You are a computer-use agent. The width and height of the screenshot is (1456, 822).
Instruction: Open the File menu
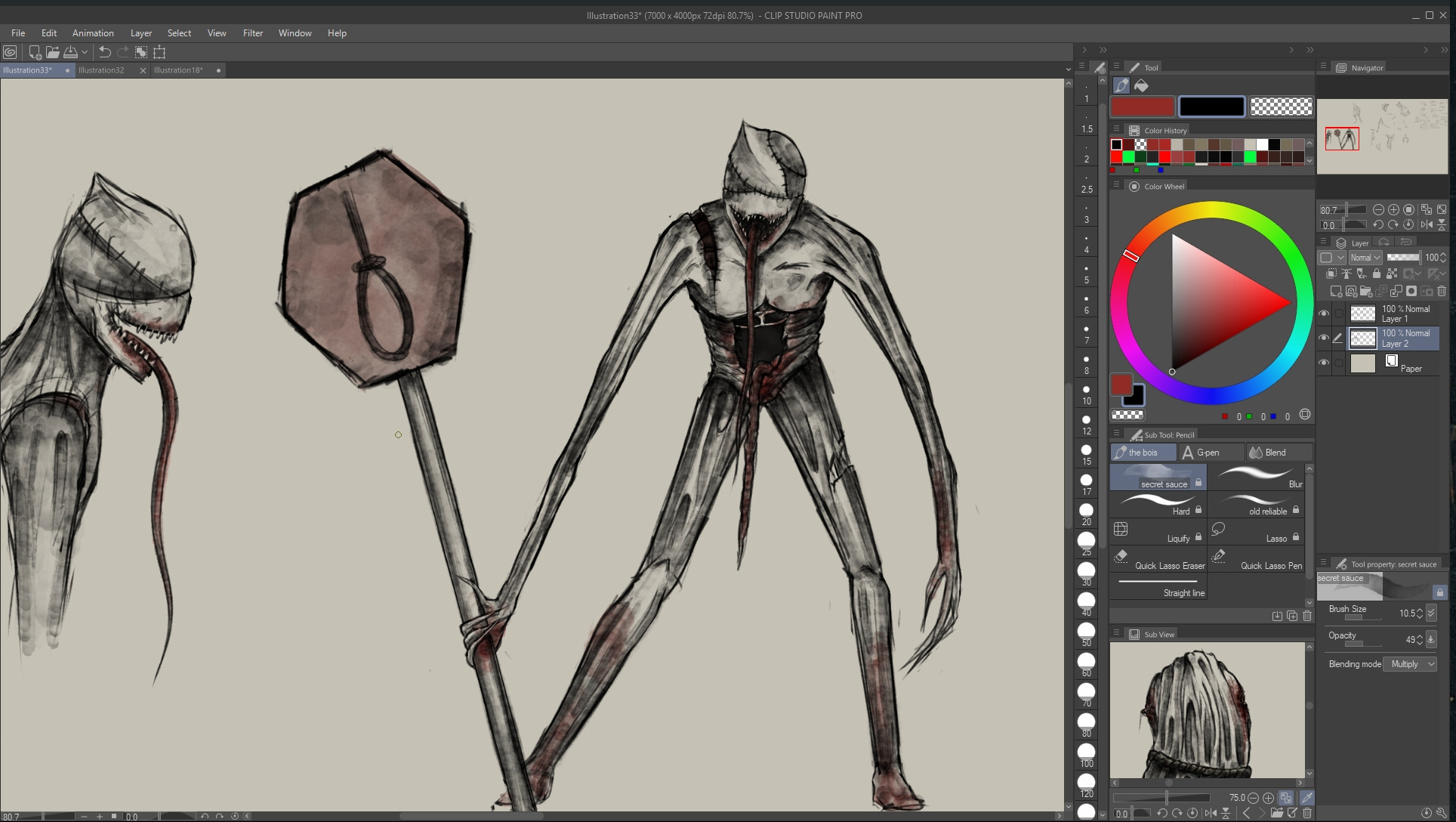click(18, 33)
